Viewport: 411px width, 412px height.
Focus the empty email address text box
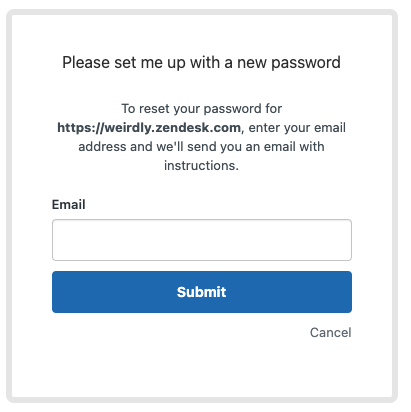tap(202, 240)
